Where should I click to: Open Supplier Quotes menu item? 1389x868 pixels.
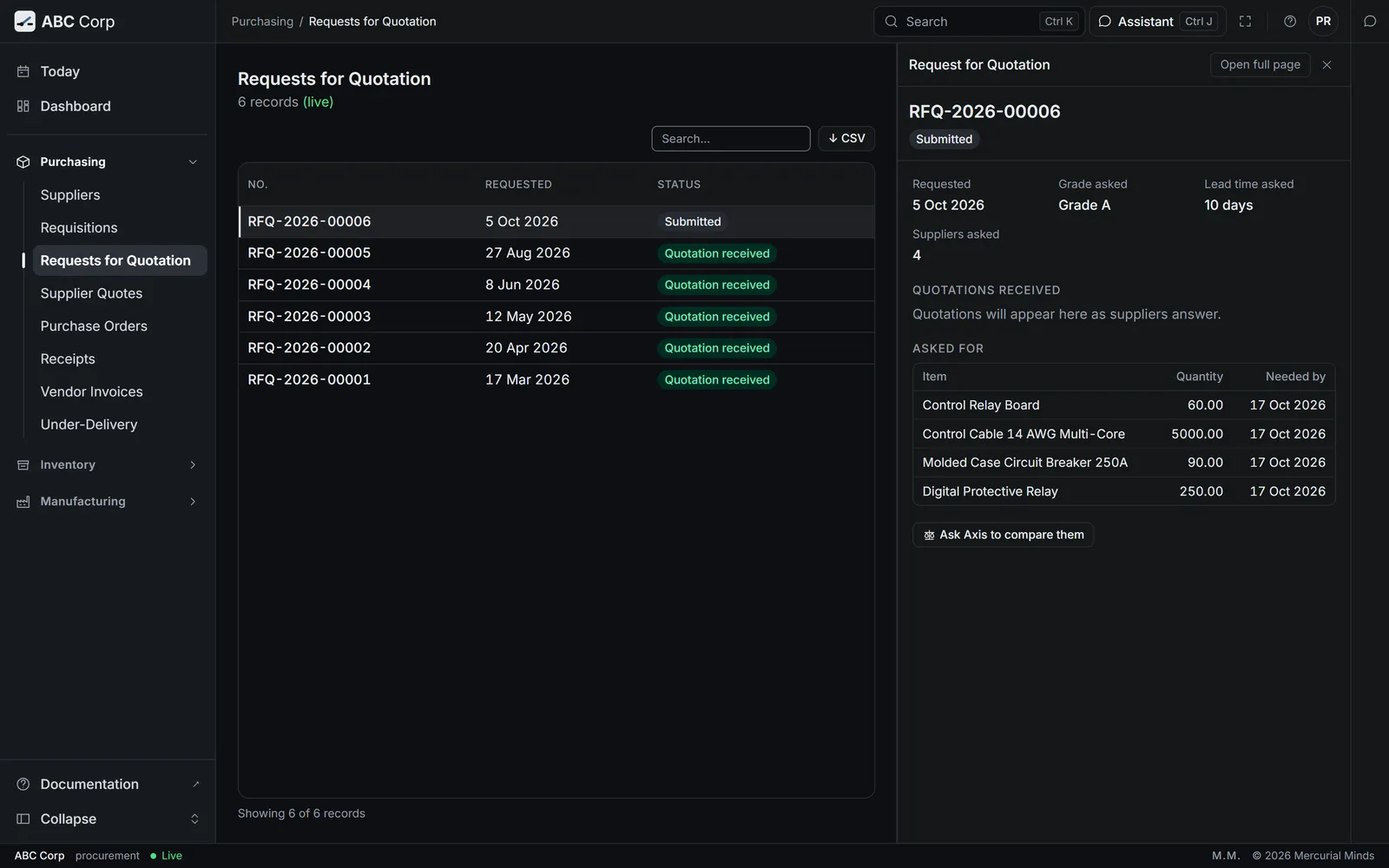[x=120, y=293]
